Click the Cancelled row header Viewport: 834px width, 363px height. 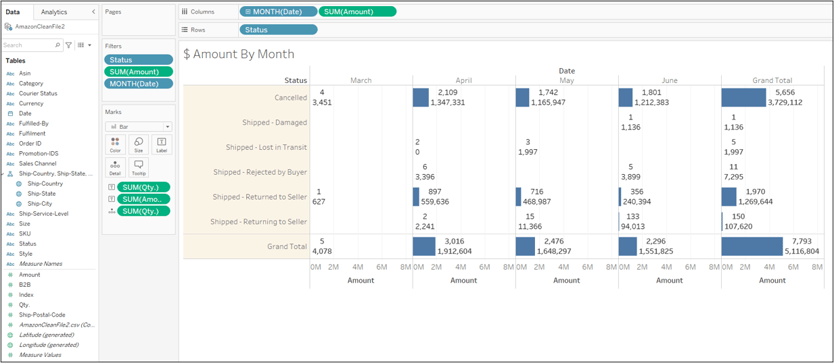click(x=291, y=97)
